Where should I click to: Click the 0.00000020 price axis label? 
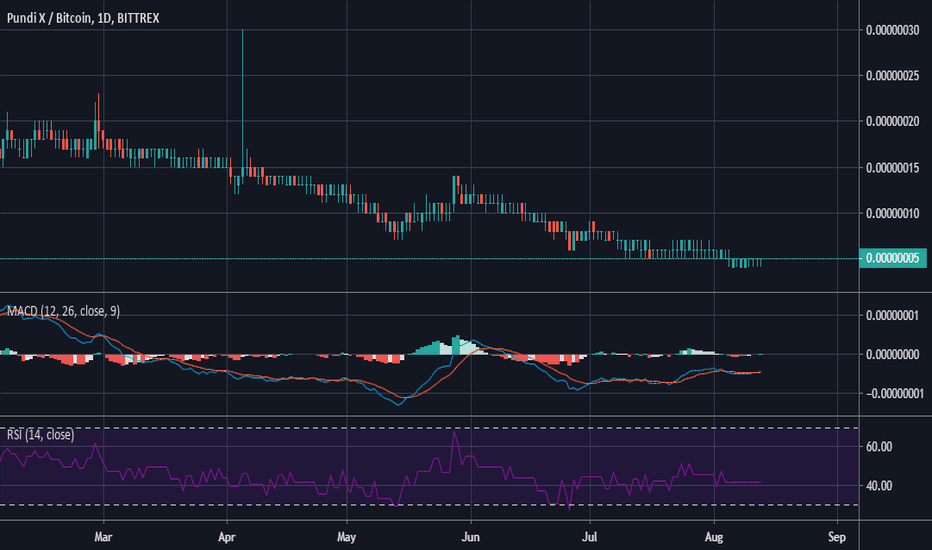[892, 121]
